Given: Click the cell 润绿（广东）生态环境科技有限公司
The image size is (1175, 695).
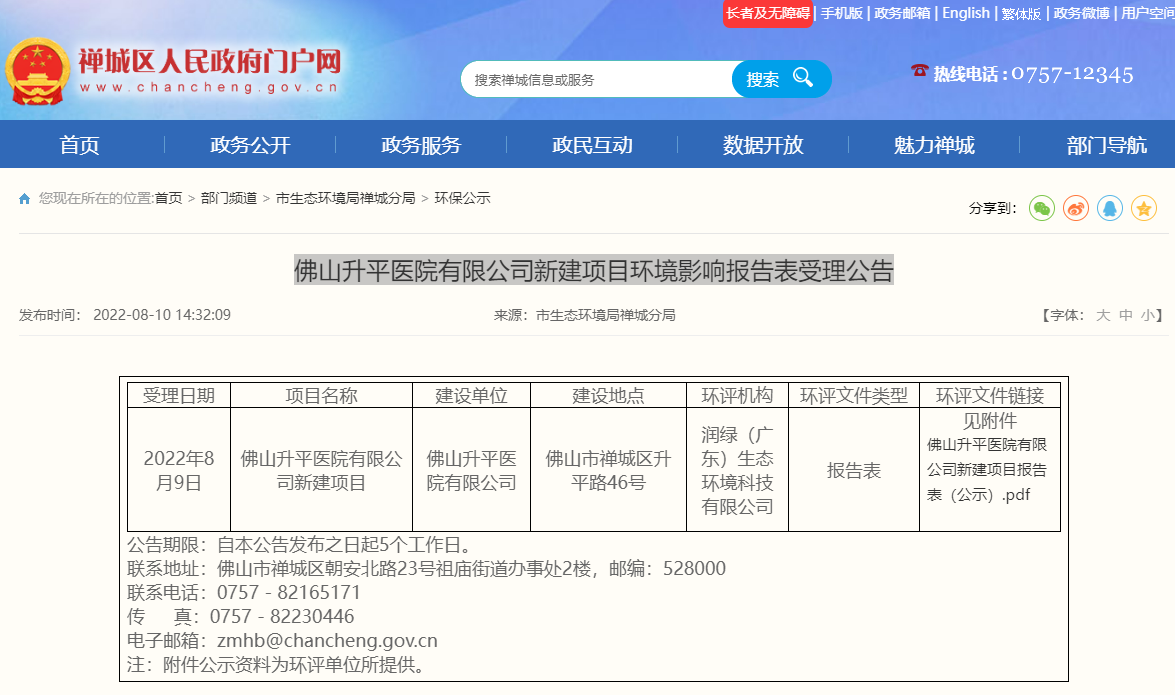Looking at the screenshot, I should click(737, 470).
